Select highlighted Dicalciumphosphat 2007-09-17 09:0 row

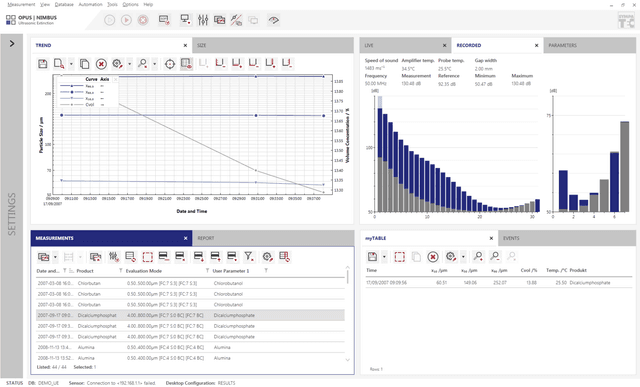[x=190, y=315]
